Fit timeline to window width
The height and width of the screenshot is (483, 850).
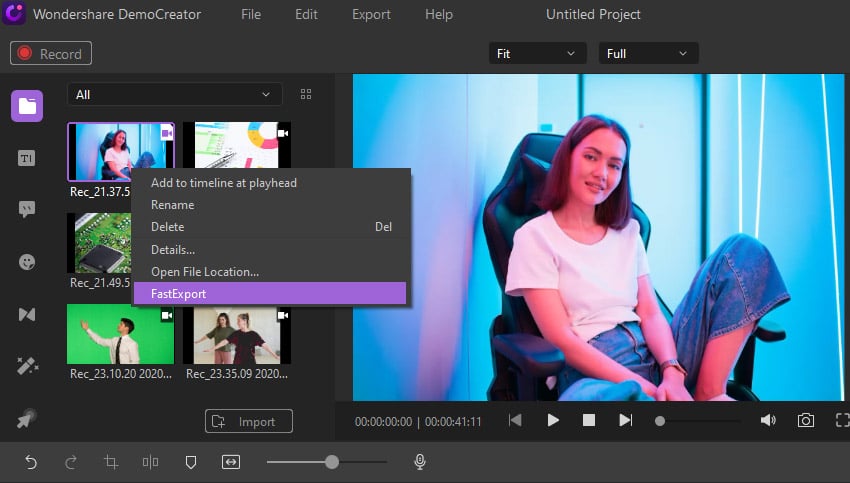[x=231, y=462]
